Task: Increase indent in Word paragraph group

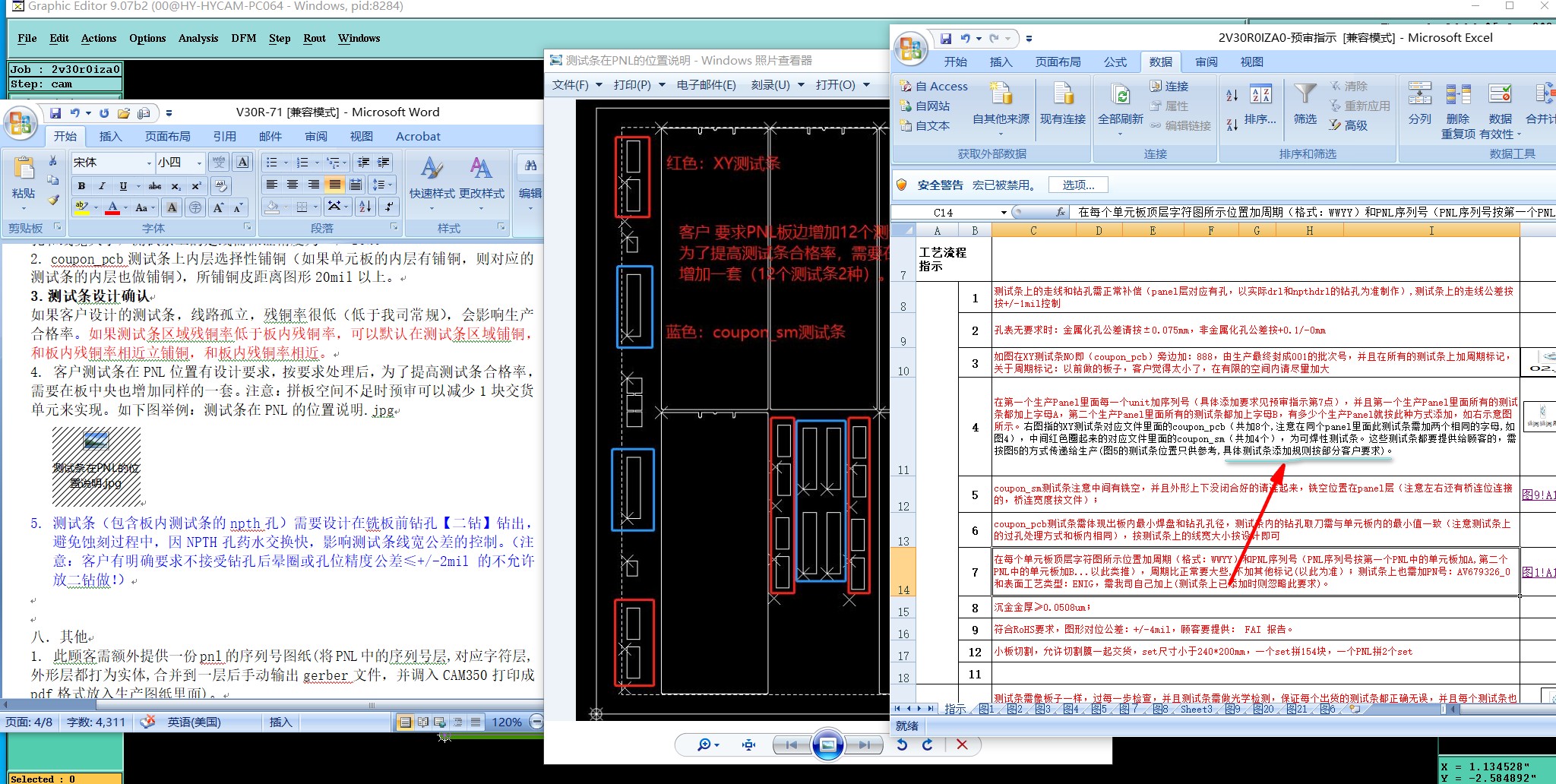Action: pos(384,163)
